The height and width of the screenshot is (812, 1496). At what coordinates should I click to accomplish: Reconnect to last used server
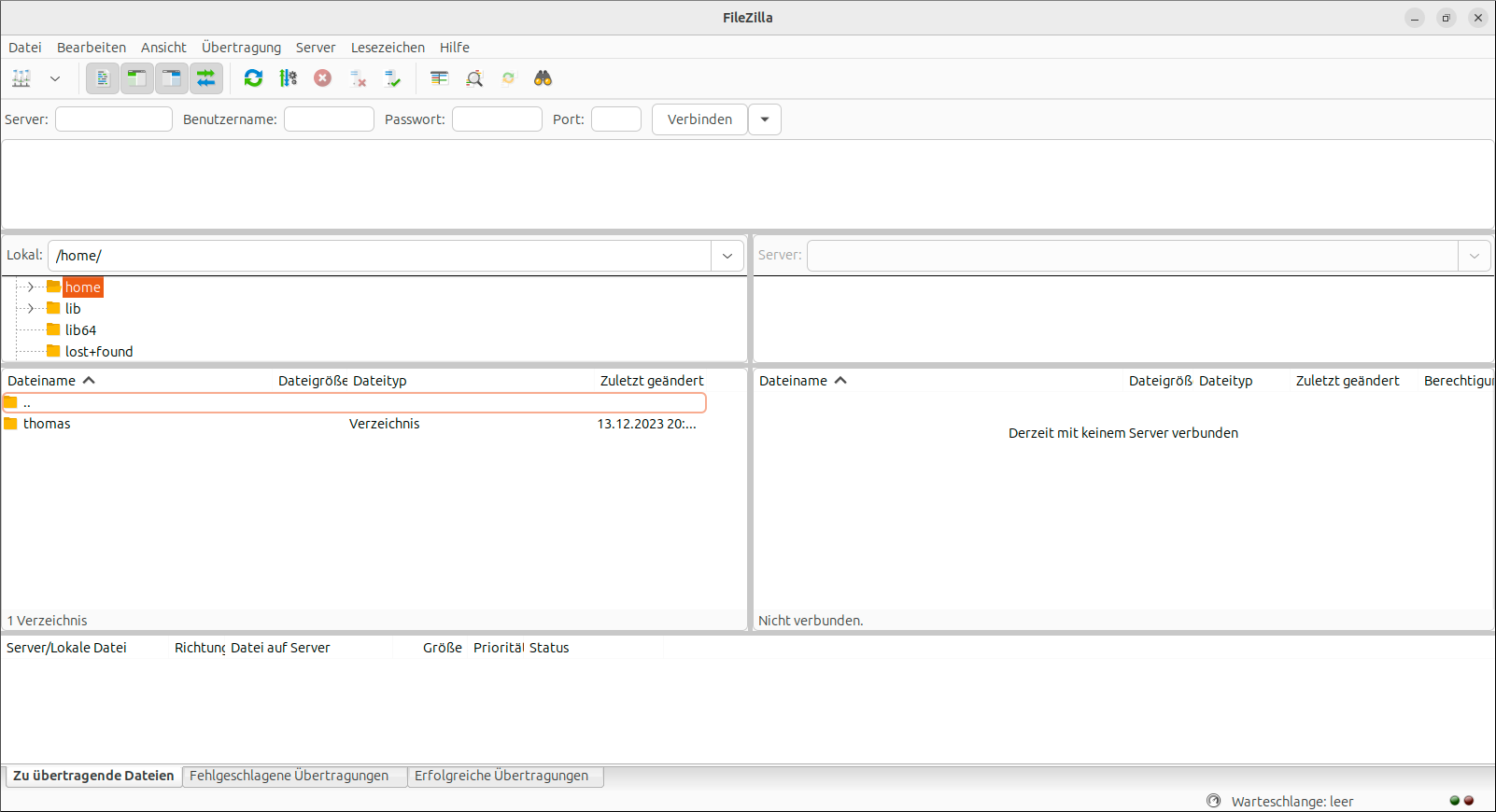pyautogui.click(x=392, y=78)
